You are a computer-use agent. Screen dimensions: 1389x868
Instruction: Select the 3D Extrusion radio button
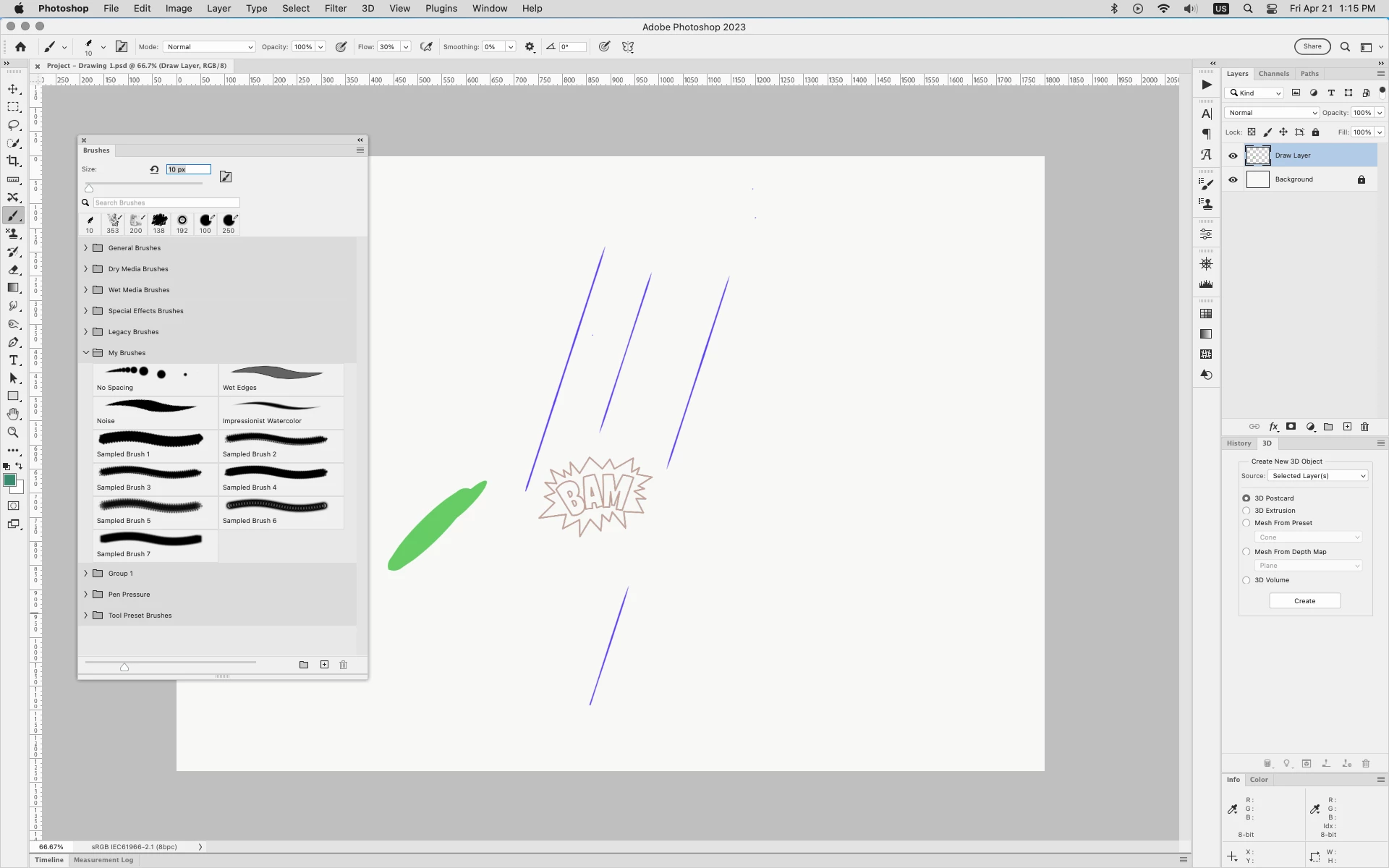click(x=1246, y=511)
